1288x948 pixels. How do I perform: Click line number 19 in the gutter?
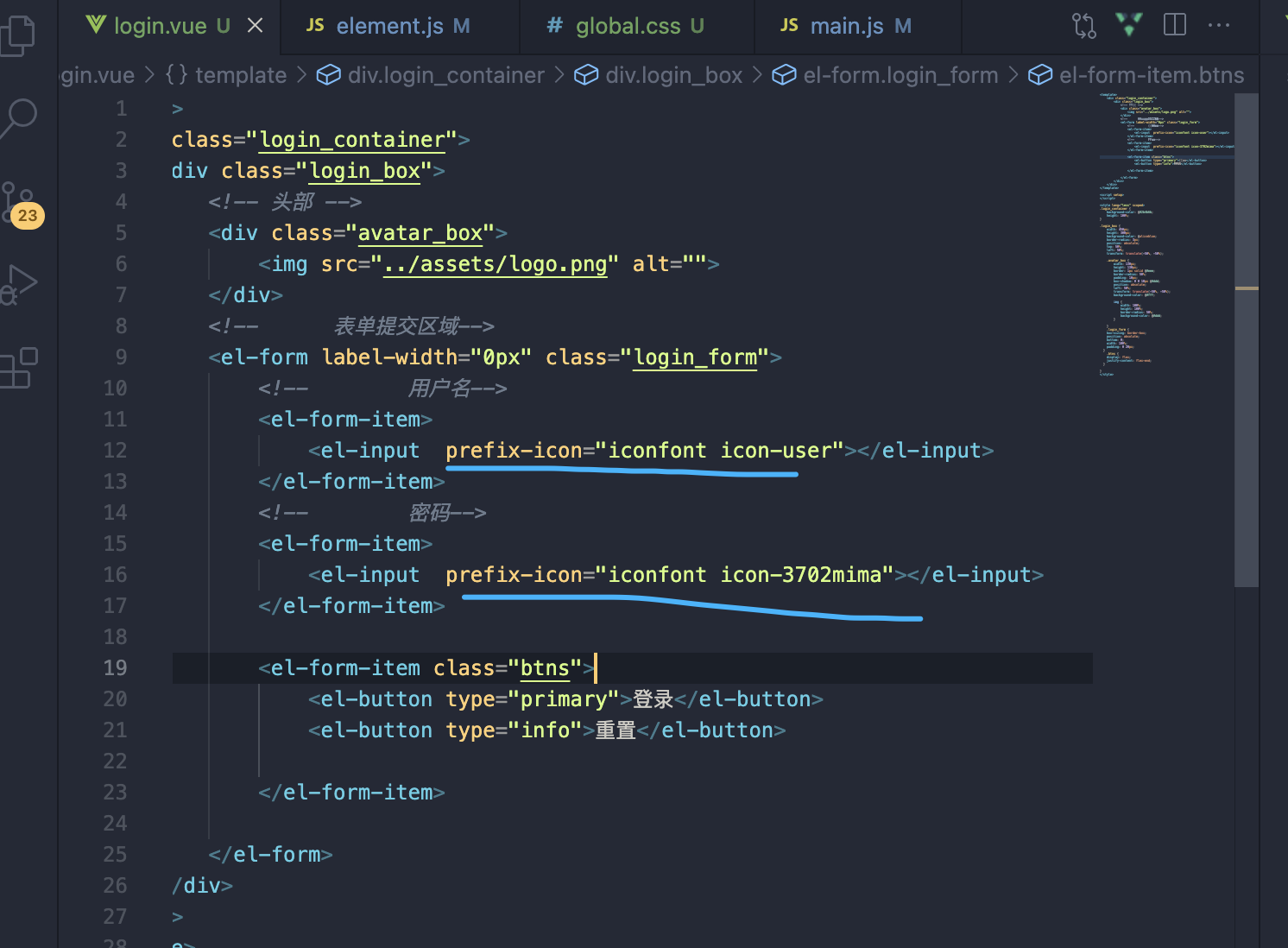pyautogui.click(x=115, y=668)
